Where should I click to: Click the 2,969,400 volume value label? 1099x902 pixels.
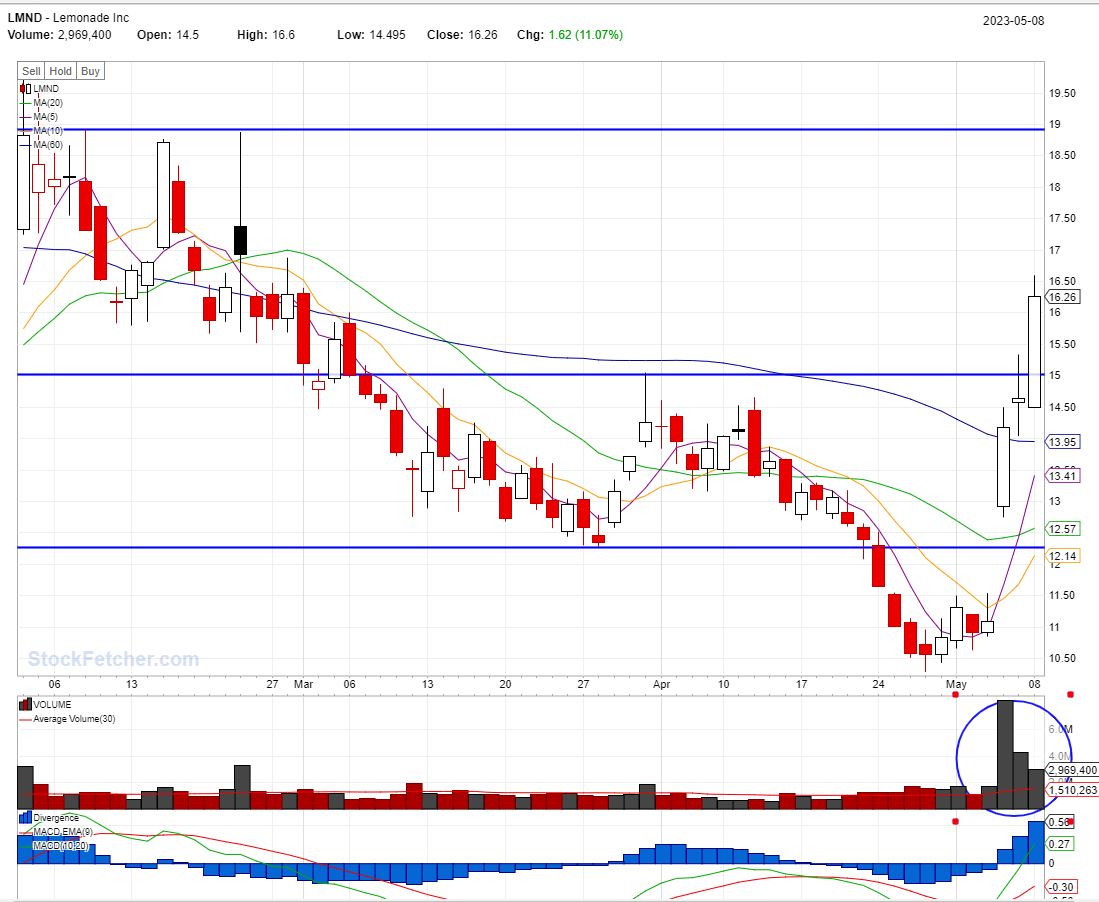[1072, 770]
